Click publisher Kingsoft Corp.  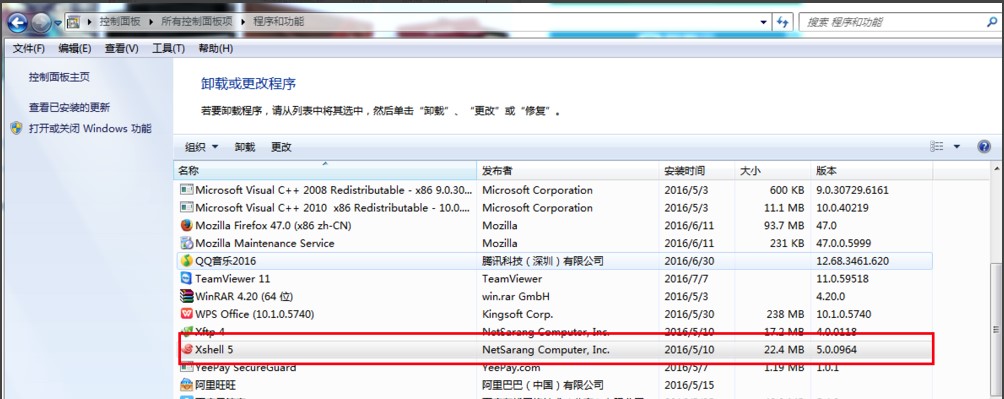pos(517,314)
